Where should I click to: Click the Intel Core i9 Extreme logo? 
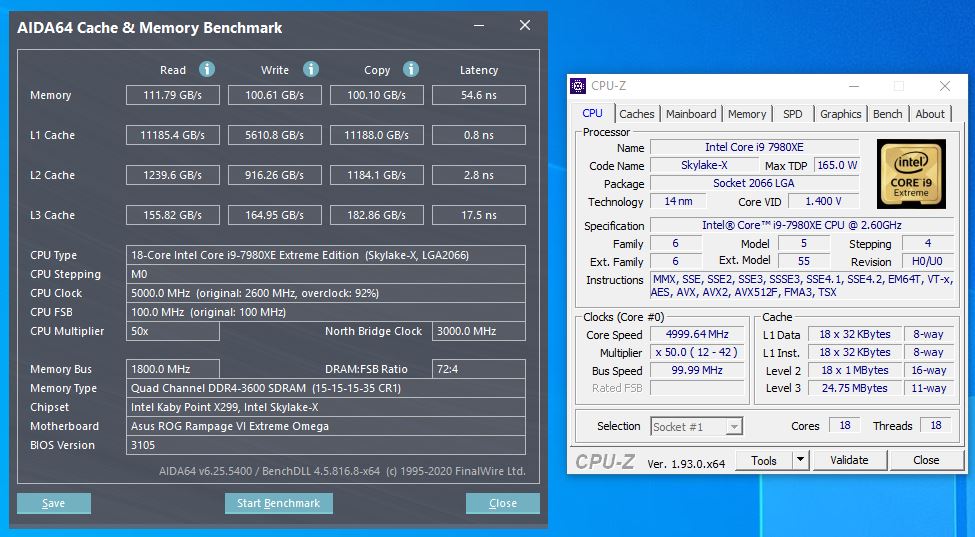pyautogui.click(x=911, y=174)
